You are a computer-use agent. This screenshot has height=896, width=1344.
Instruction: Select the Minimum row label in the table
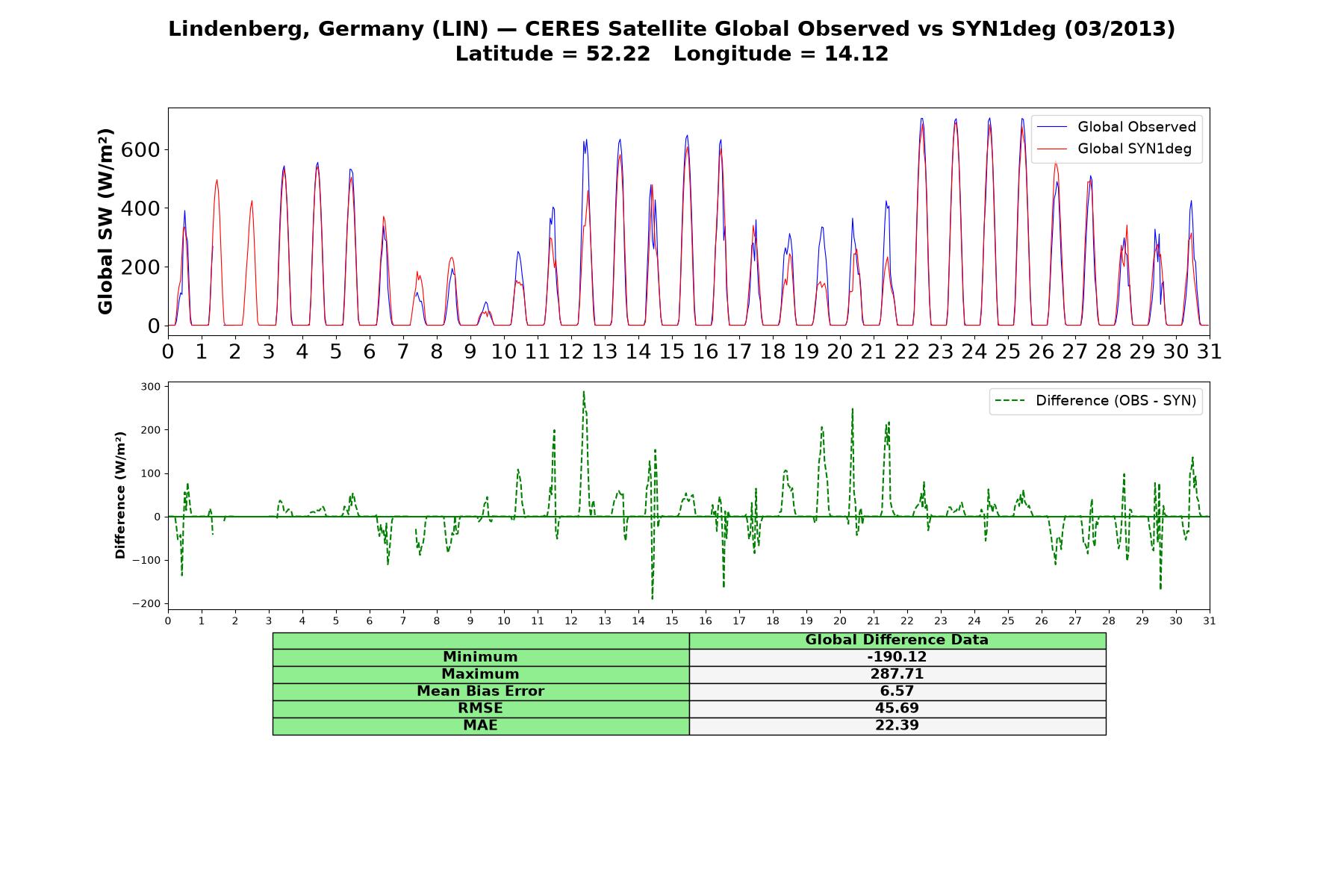[x=481, y=657]
